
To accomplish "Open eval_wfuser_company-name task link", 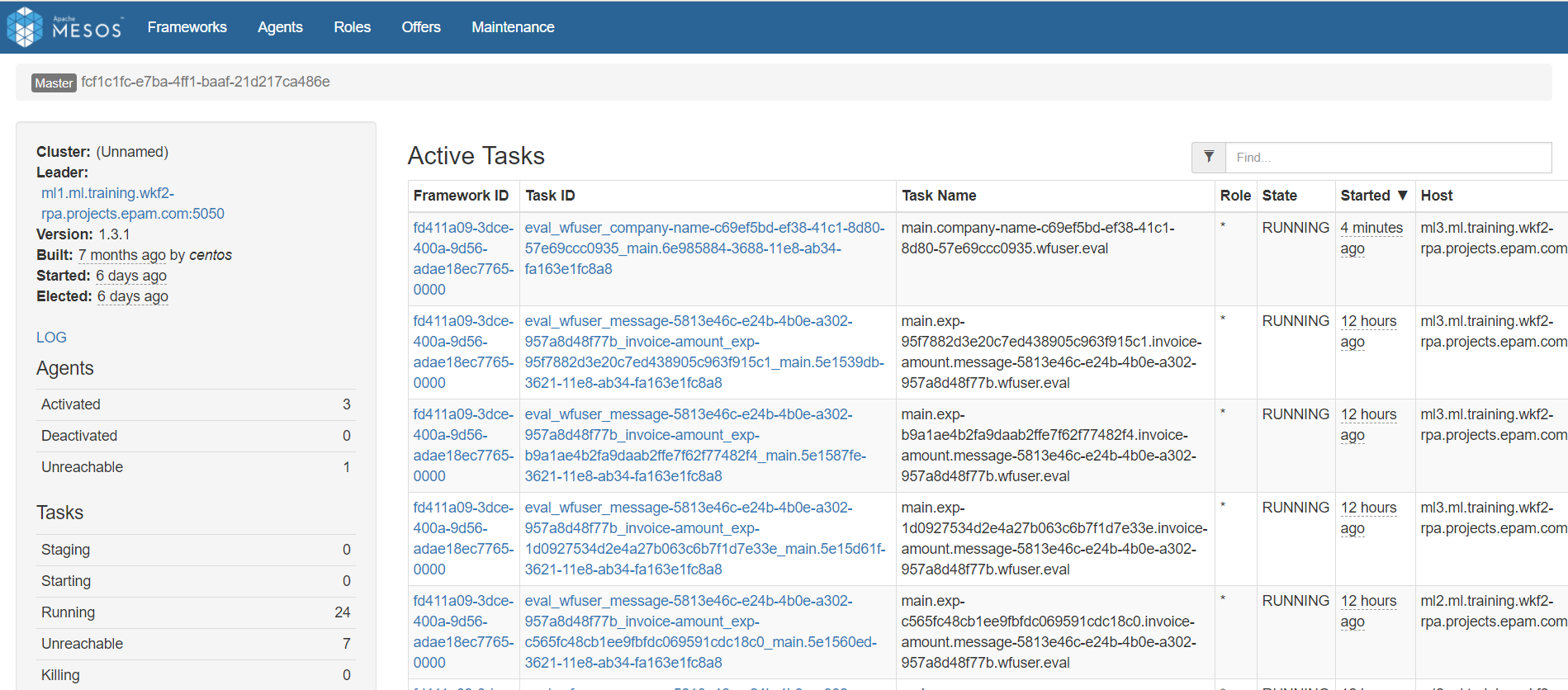I will [704, 248].
